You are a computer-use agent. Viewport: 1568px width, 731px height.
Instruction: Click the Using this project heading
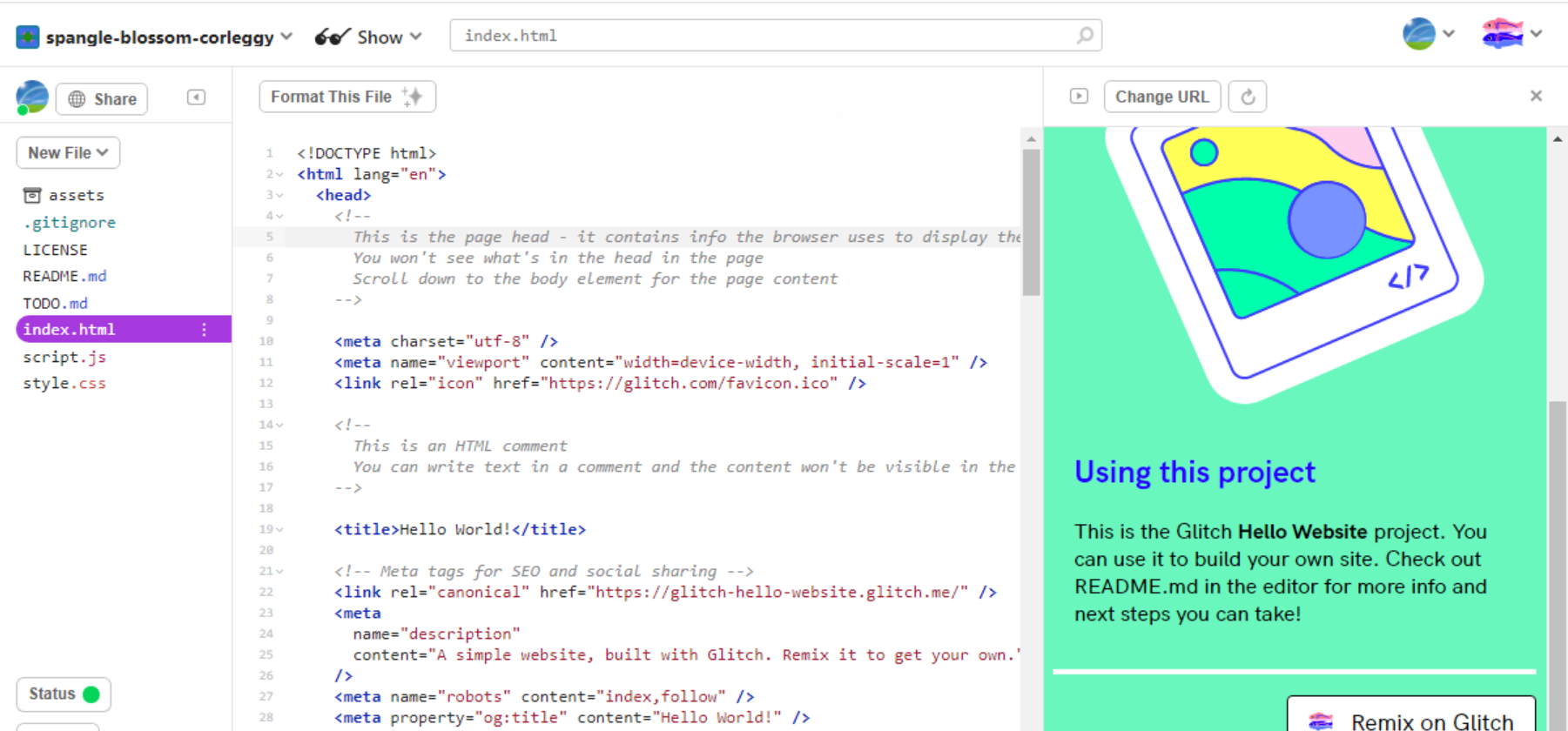(x=1195, y=472)
